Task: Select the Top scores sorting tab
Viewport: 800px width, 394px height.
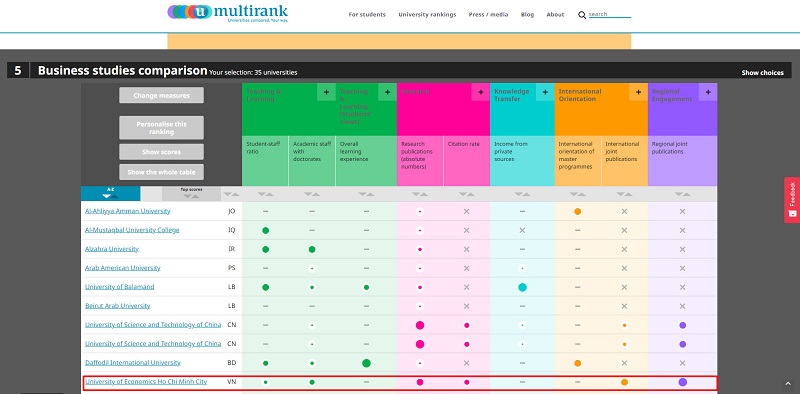Action: [x=191, y=193]
